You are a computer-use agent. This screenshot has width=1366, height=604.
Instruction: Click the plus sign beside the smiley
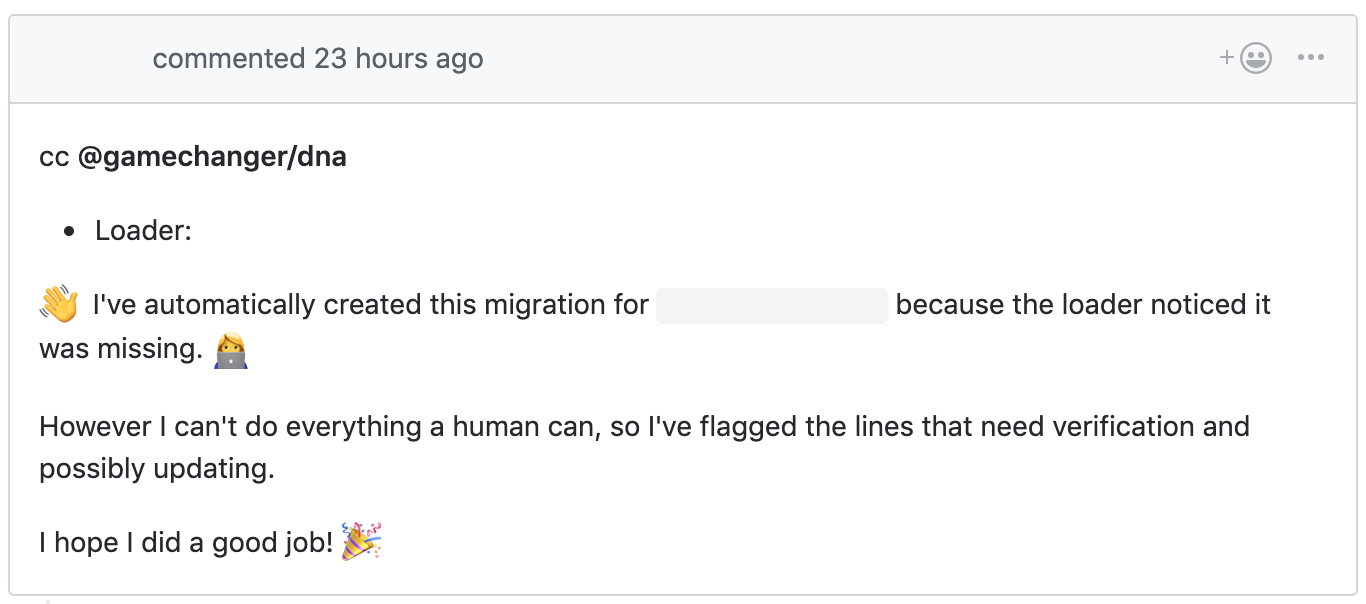(x=1228, y=59)
